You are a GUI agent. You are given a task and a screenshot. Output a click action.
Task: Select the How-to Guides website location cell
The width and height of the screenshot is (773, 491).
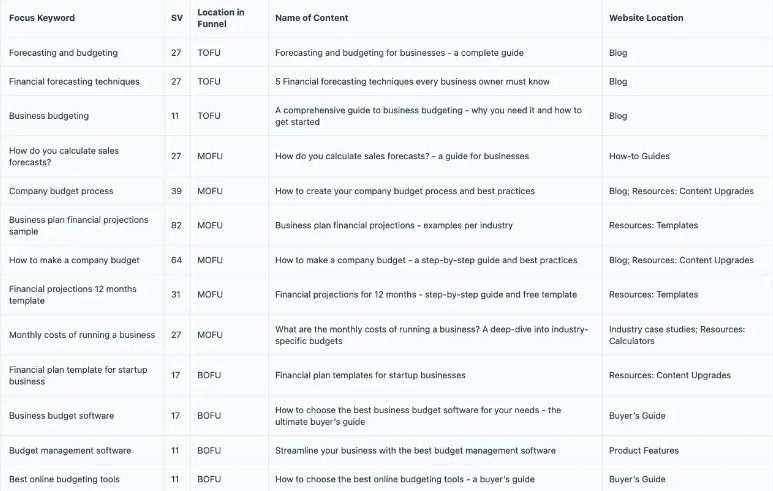(x=639, y=156)
